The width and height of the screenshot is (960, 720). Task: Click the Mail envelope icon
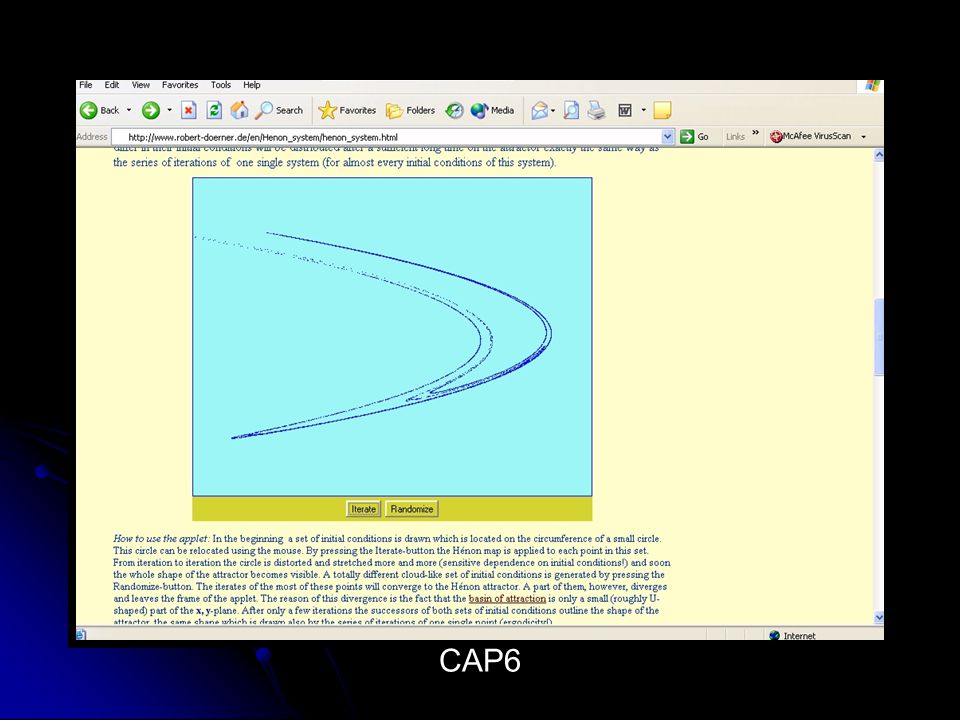click(539, 110)
